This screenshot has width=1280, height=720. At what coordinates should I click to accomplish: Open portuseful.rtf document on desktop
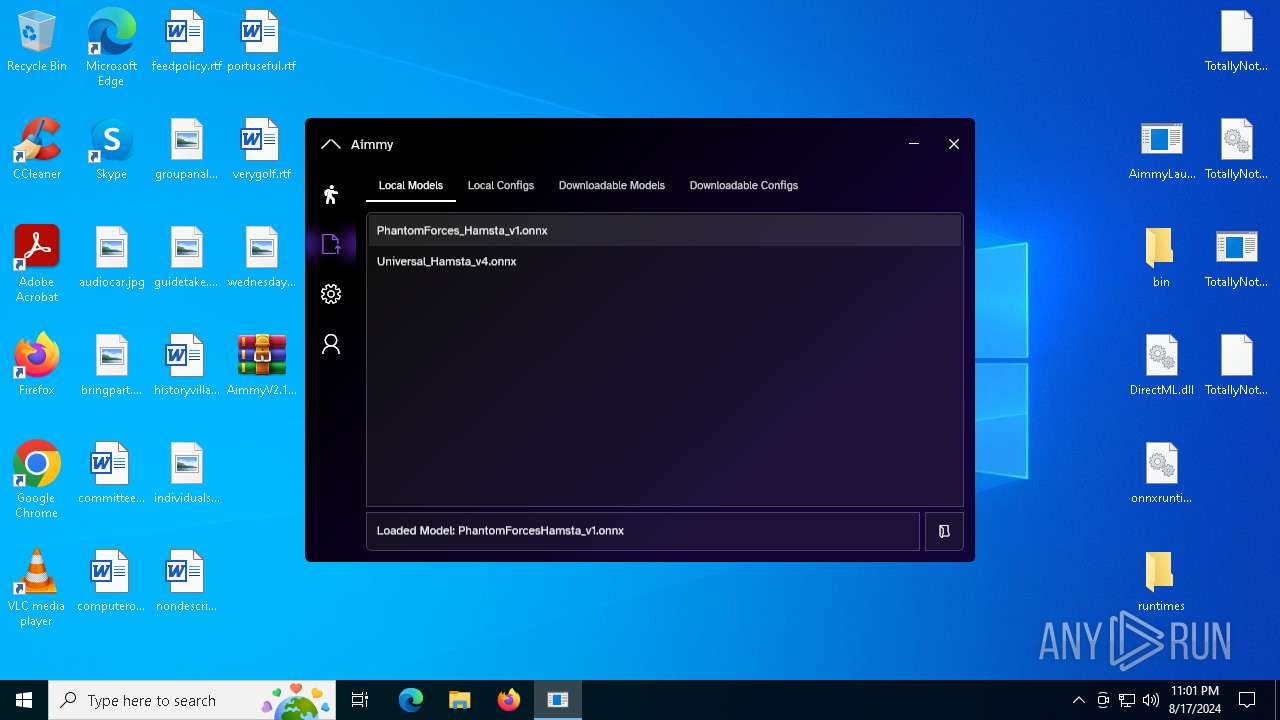(x=261, y=42)
